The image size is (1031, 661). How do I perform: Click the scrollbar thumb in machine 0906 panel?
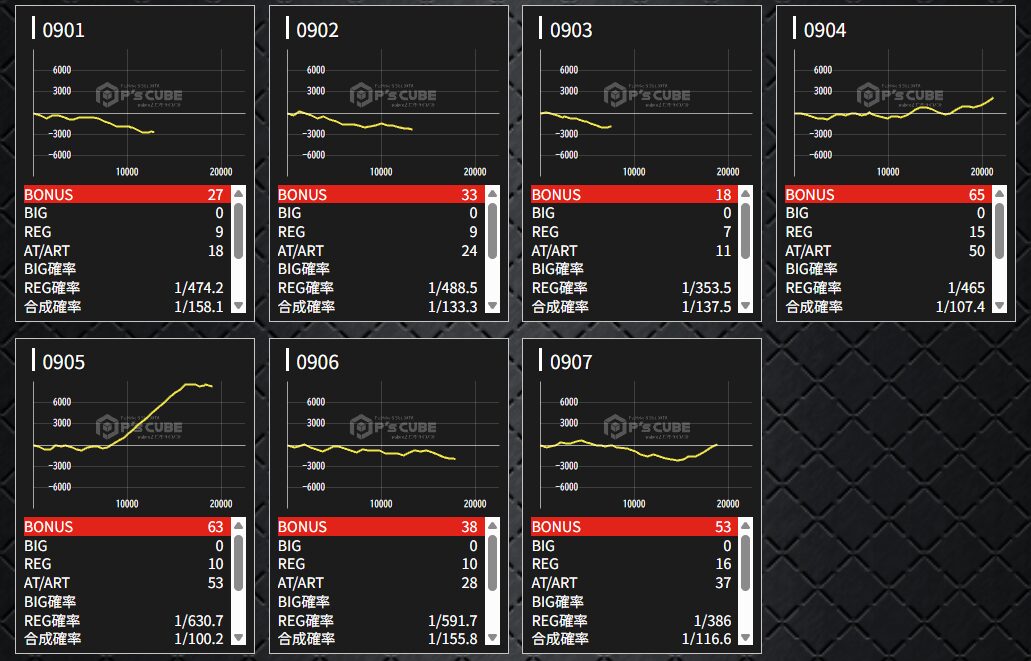point(492,563)
